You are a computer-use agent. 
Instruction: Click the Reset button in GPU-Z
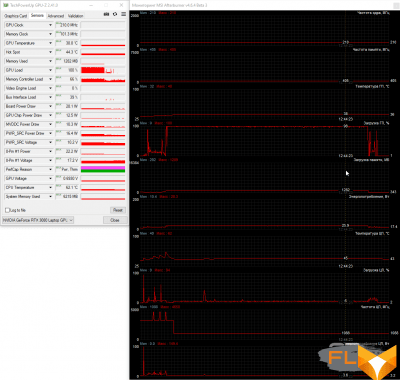click(117, 210)
